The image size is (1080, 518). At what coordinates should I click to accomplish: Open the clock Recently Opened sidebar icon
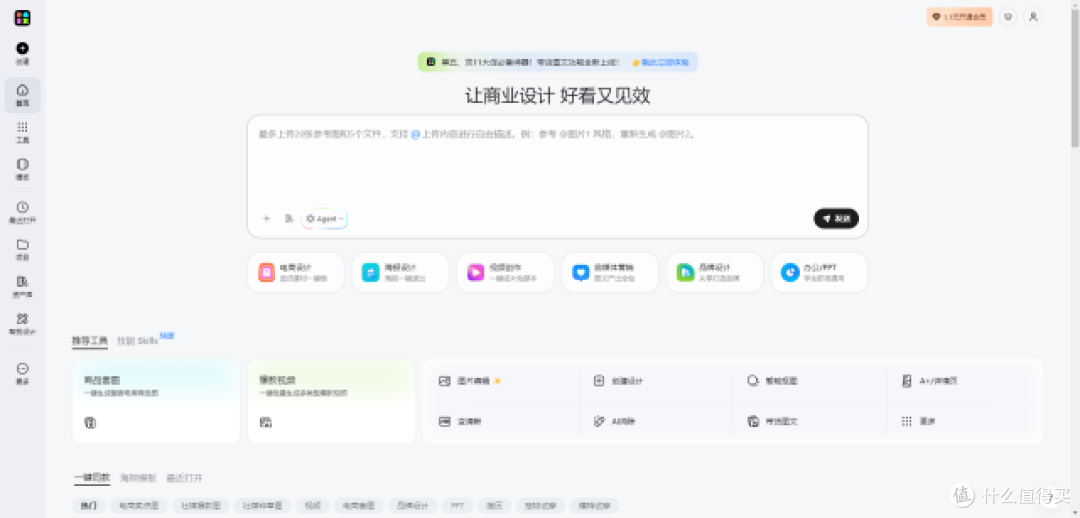[22, 207]
